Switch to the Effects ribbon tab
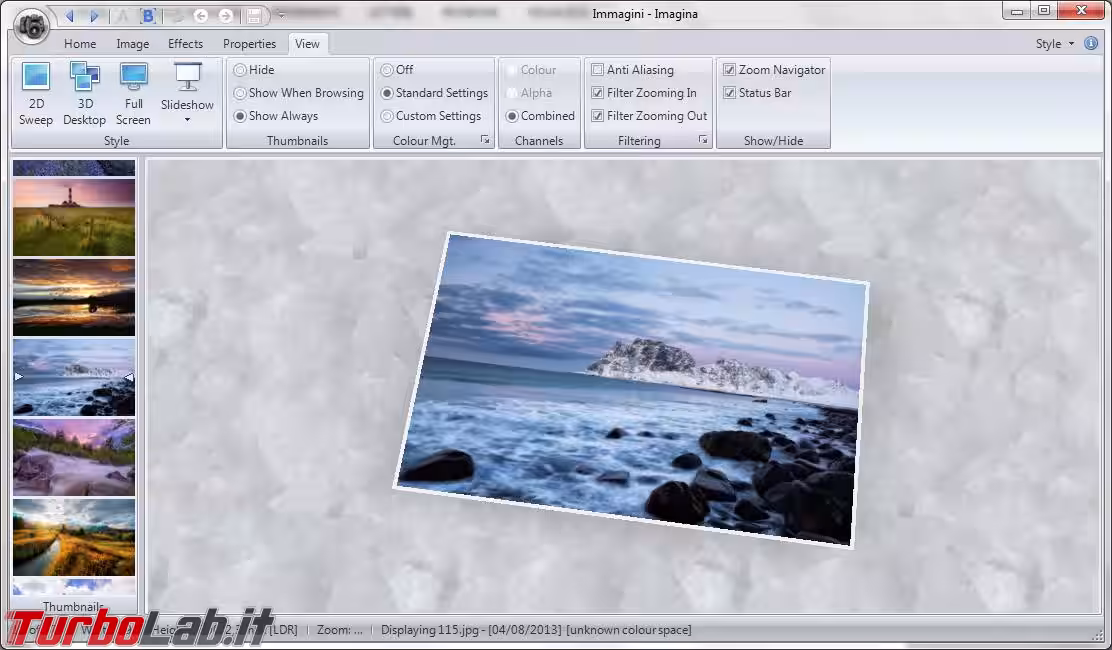Image resolution: width=1112 pixels, height=650 pixels. pos(185,44)
